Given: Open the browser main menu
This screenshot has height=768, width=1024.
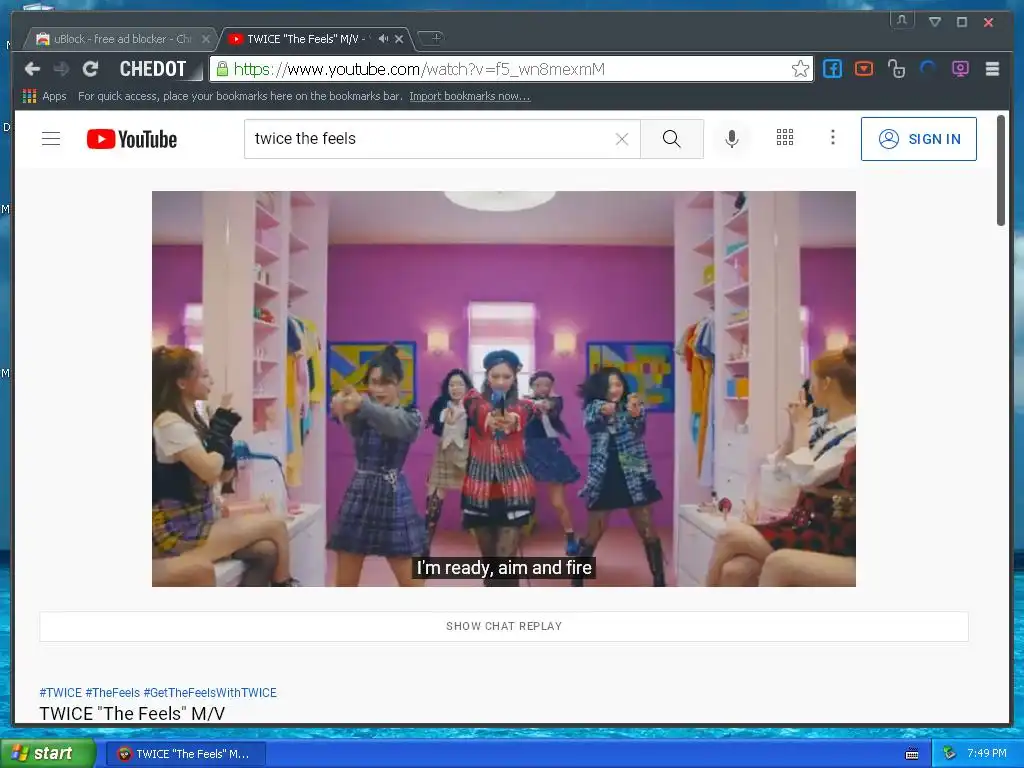Looking at the screenshot, I should click(x=992, y=69).
